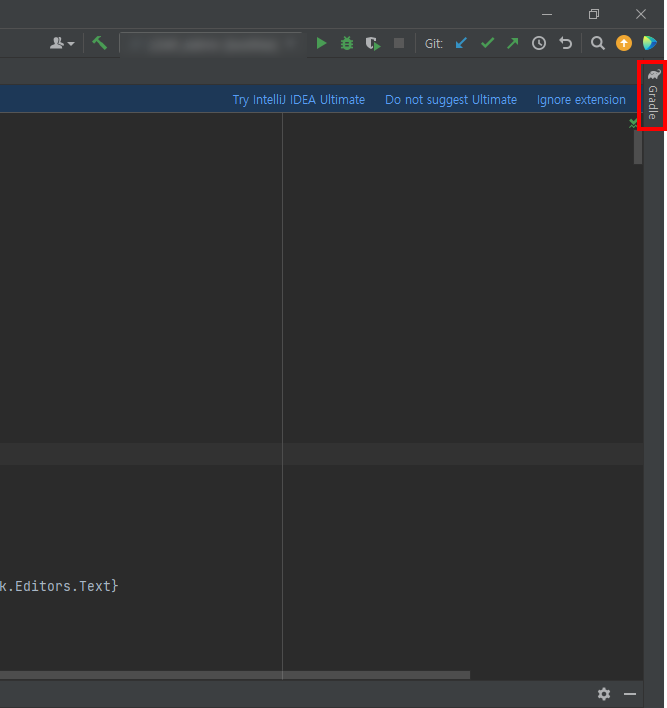
Task: Open the colorful JetBrains toolbox icon
Action: tap(650, 43)
